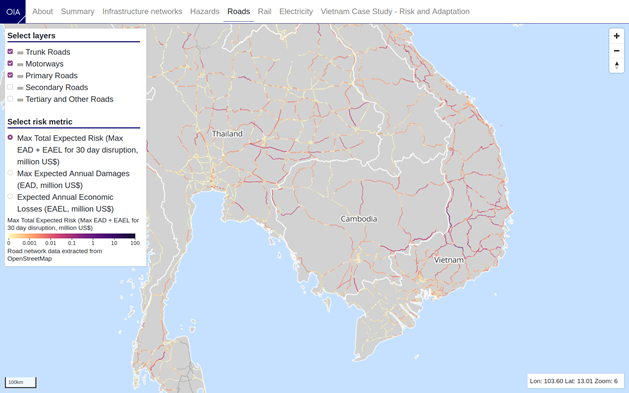Viewport: 629px width, 393px height.
Task: Click the Motorways legend line icon
Action: (x=20, y=65)
